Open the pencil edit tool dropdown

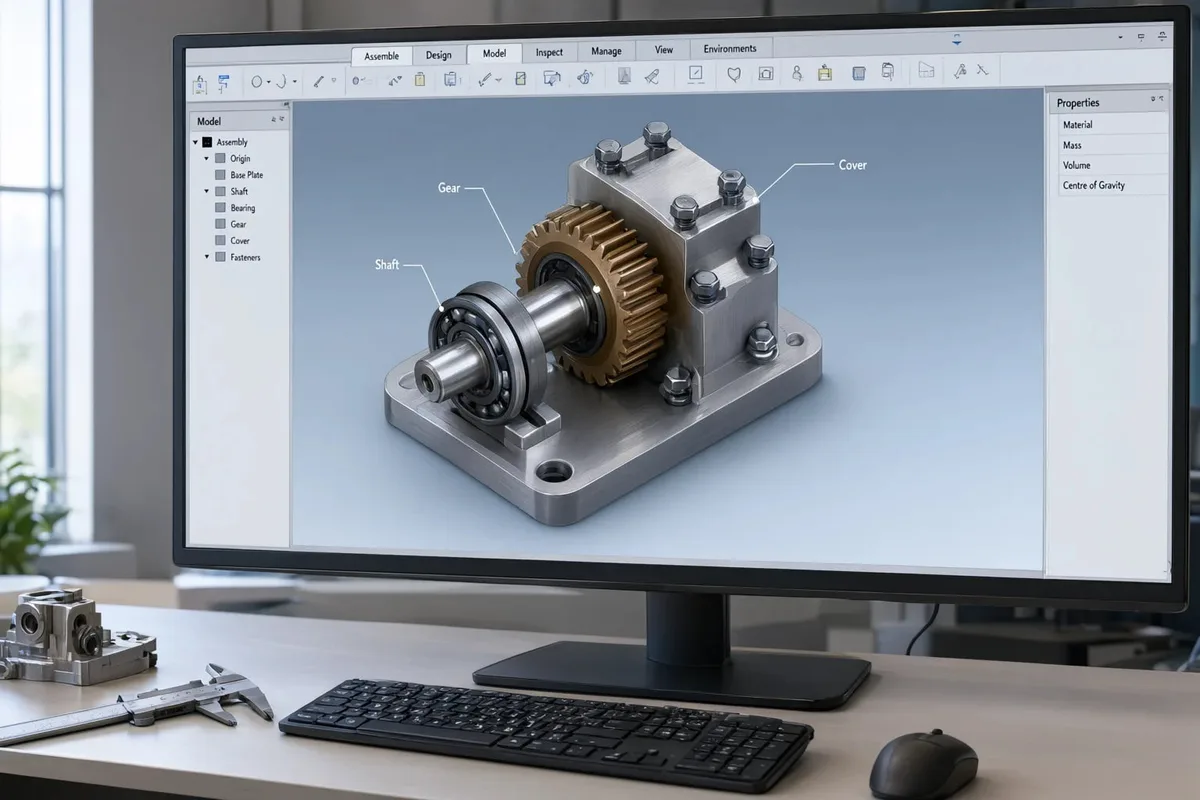(498, 80)
